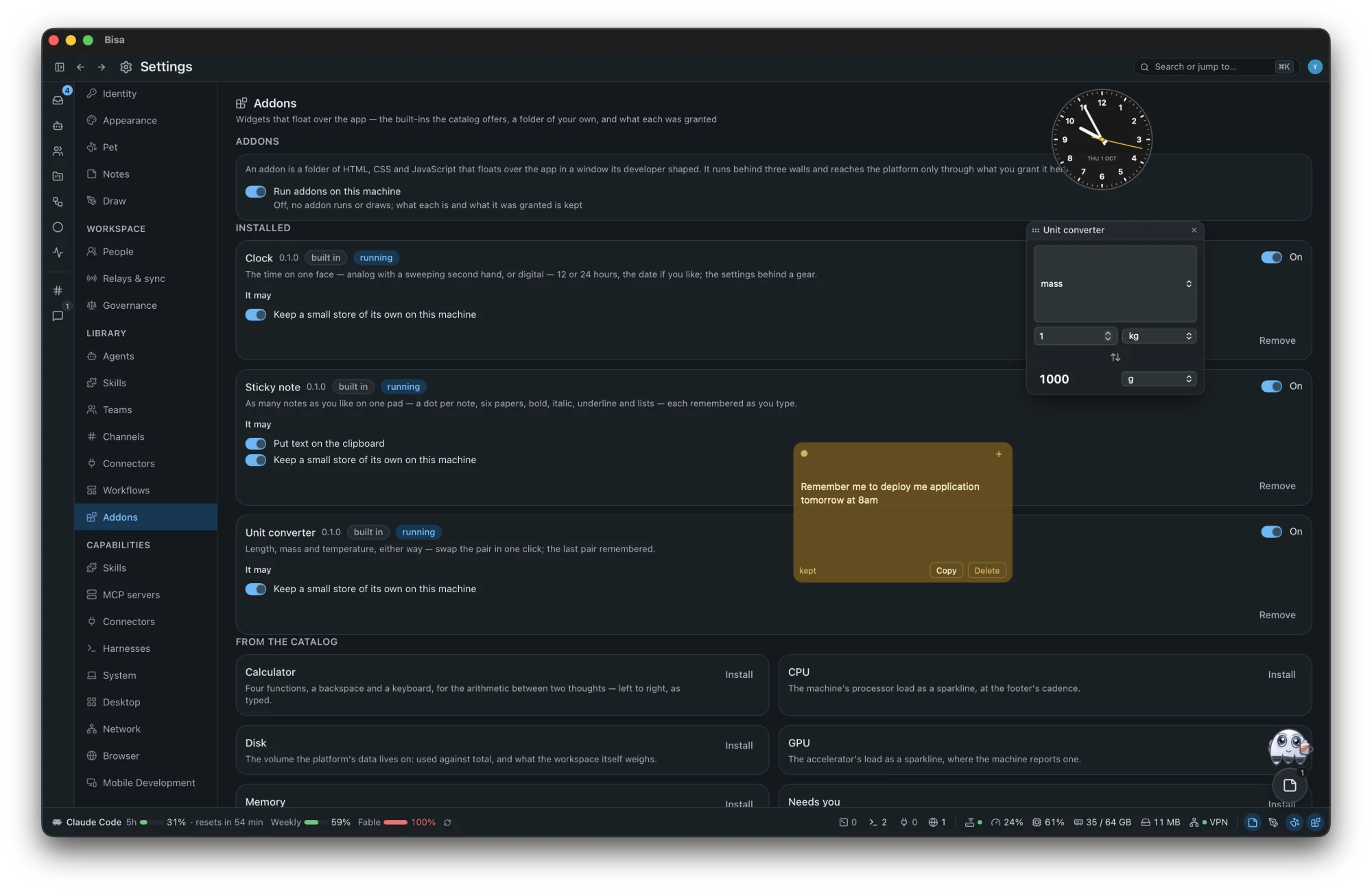1372x892 pixels.
Task: Open the kg unit dropdown
Action: click(1159, 336)
